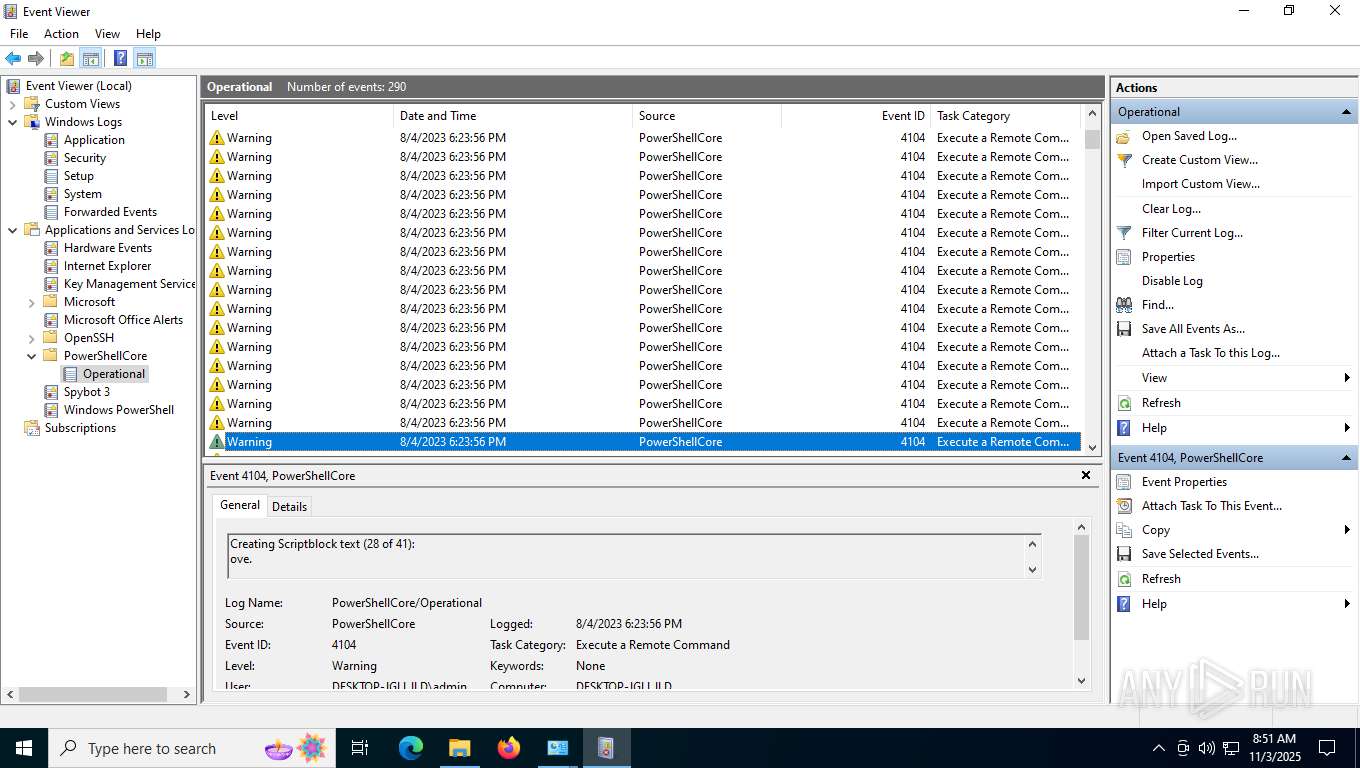Image resolution: width=1360 pixels, height=768 pixels.
Task: Click the Up One Level folder icon
Action: coord(67,58)
